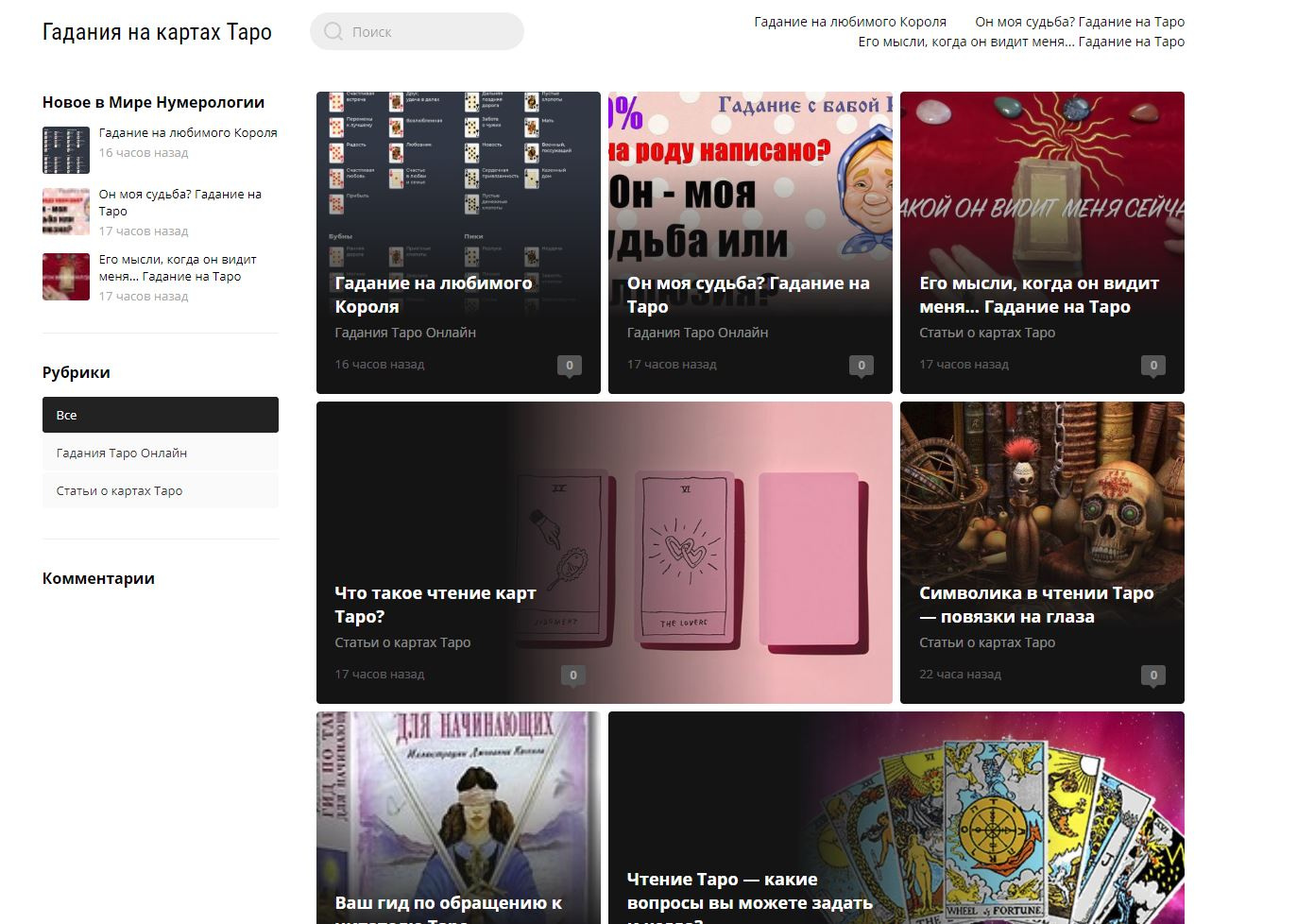
Task: Click the Комментарии heading
Action: coord(98,578)
